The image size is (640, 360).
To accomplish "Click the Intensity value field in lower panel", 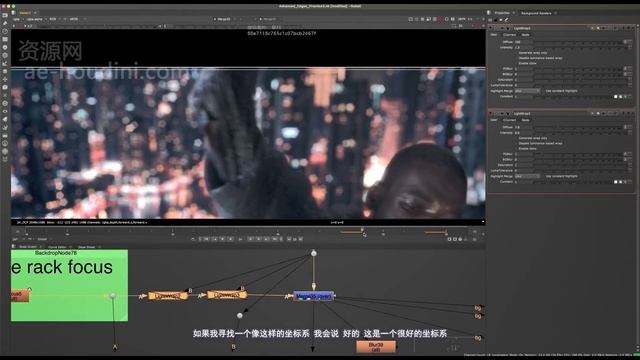I will pos(523,133).
